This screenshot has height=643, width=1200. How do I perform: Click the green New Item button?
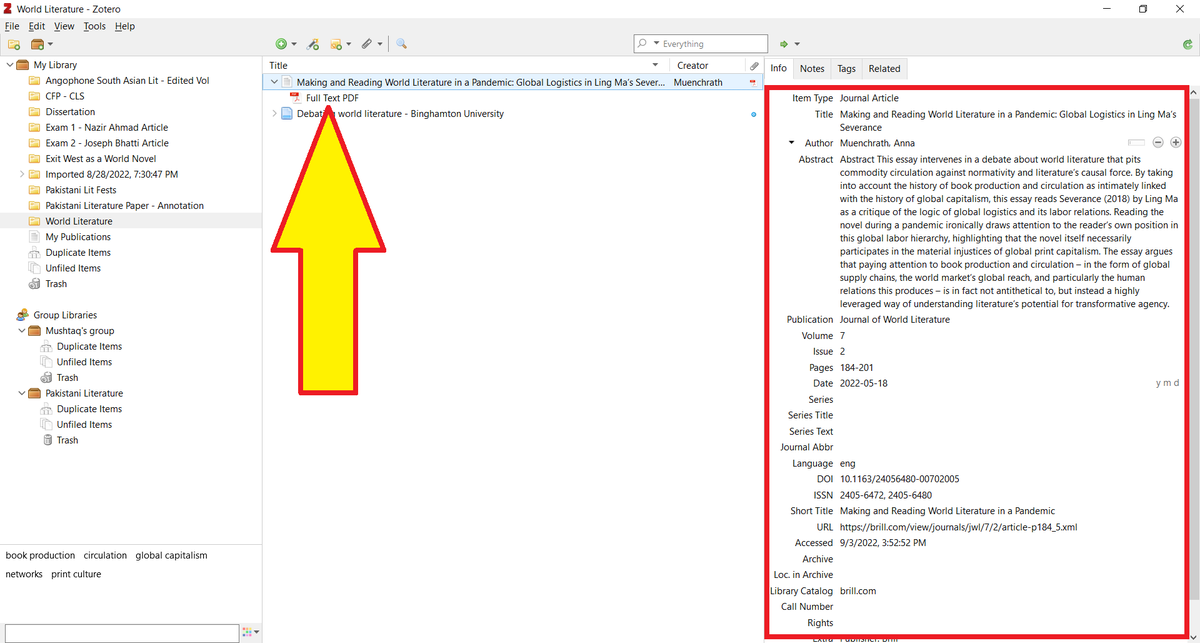285,44
